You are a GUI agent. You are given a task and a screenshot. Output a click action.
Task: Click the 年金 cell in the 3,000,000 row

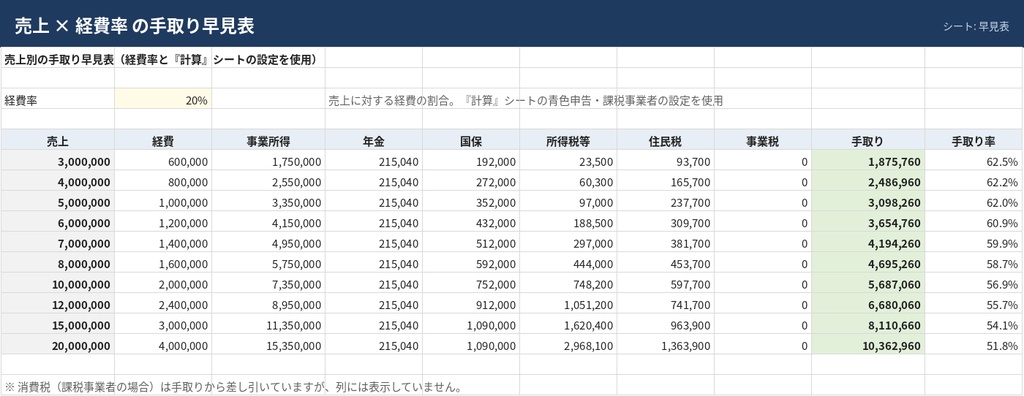[x=374, y=161]
